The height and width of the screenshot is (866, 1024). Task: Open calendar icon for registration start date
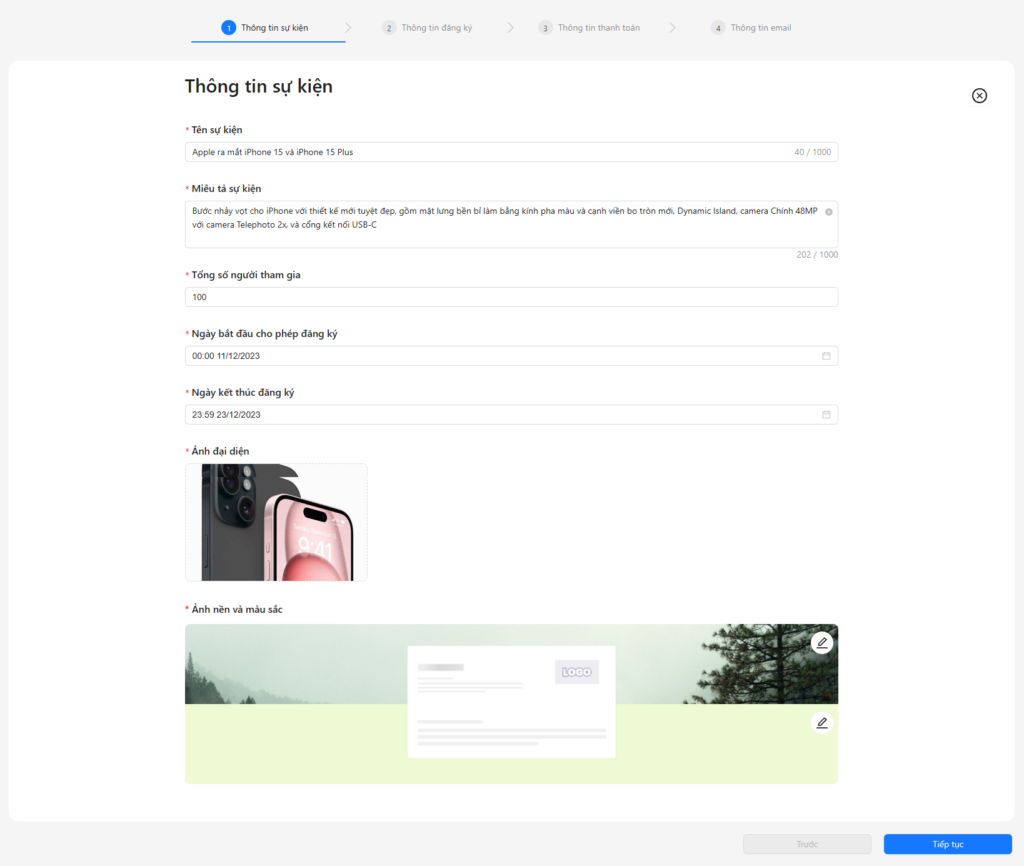coord(826,356)
